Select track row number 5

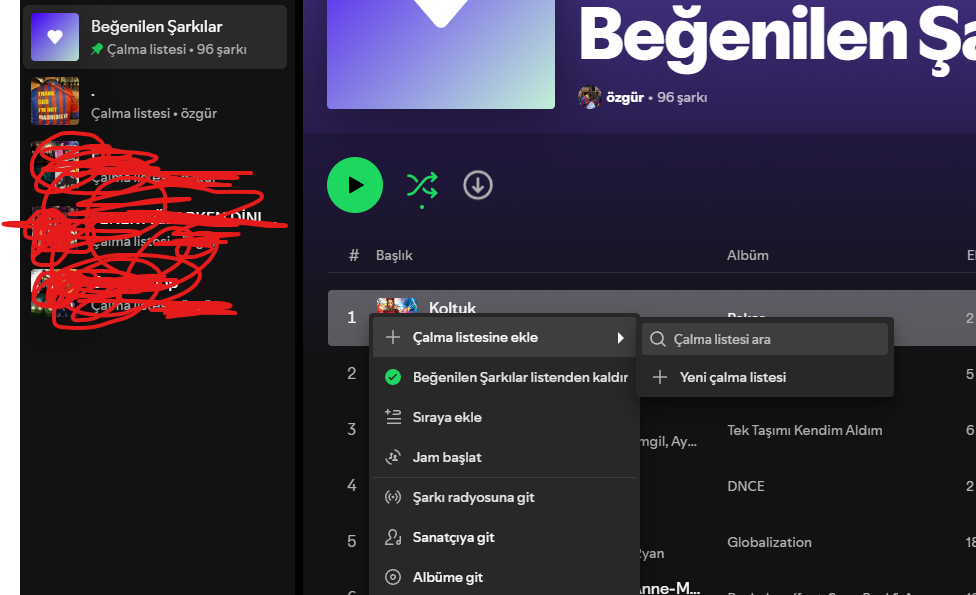coord(352,541)
